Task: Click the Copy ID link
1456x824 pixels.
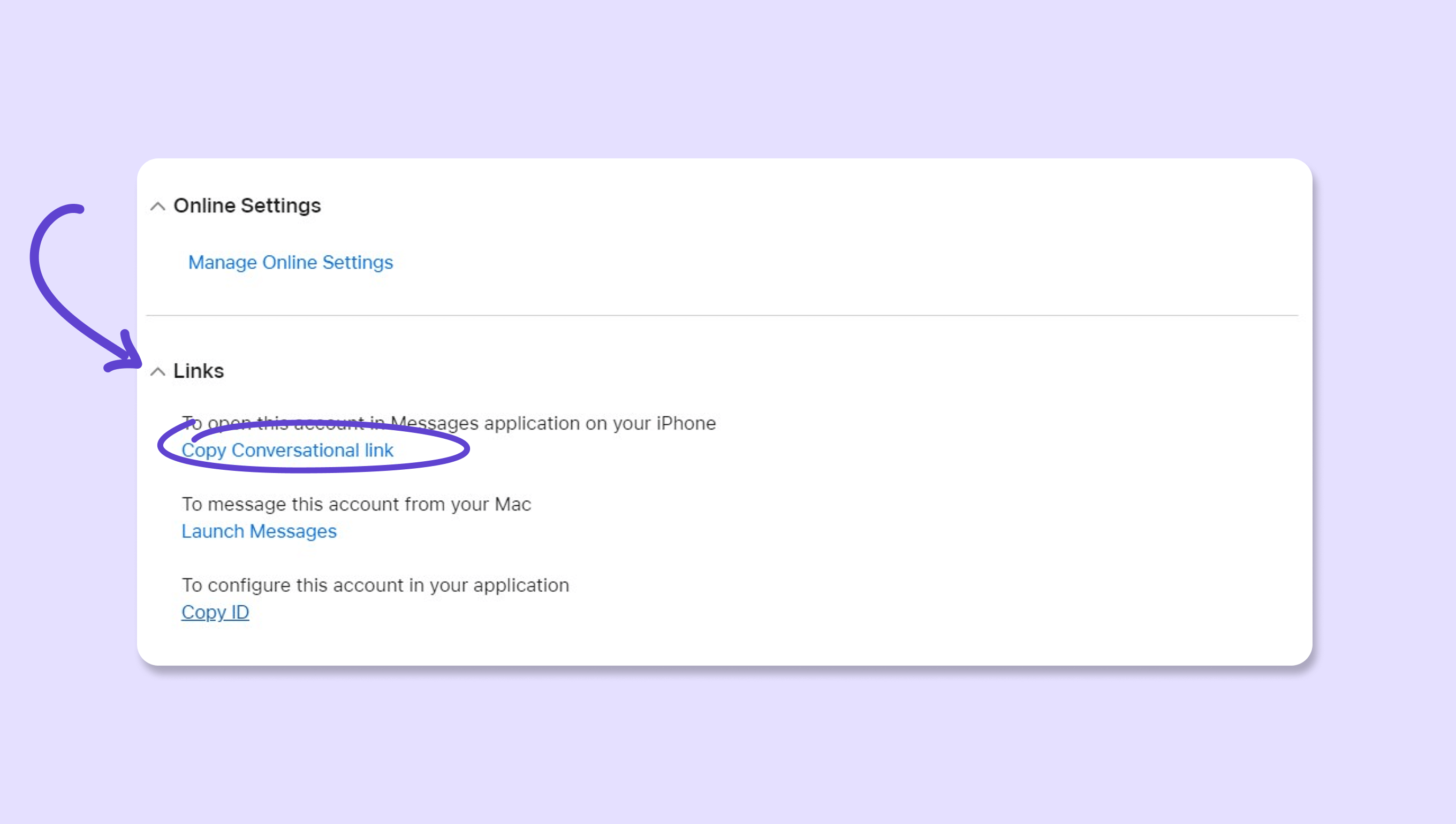Action: click(x=215, y=612)
